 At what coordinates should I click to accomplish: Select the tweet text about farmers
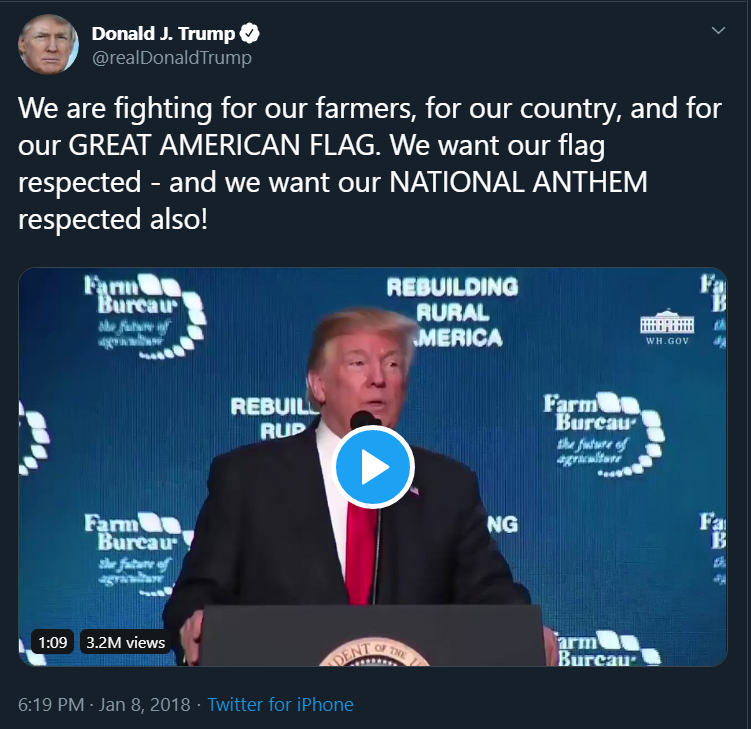(370, 163)
